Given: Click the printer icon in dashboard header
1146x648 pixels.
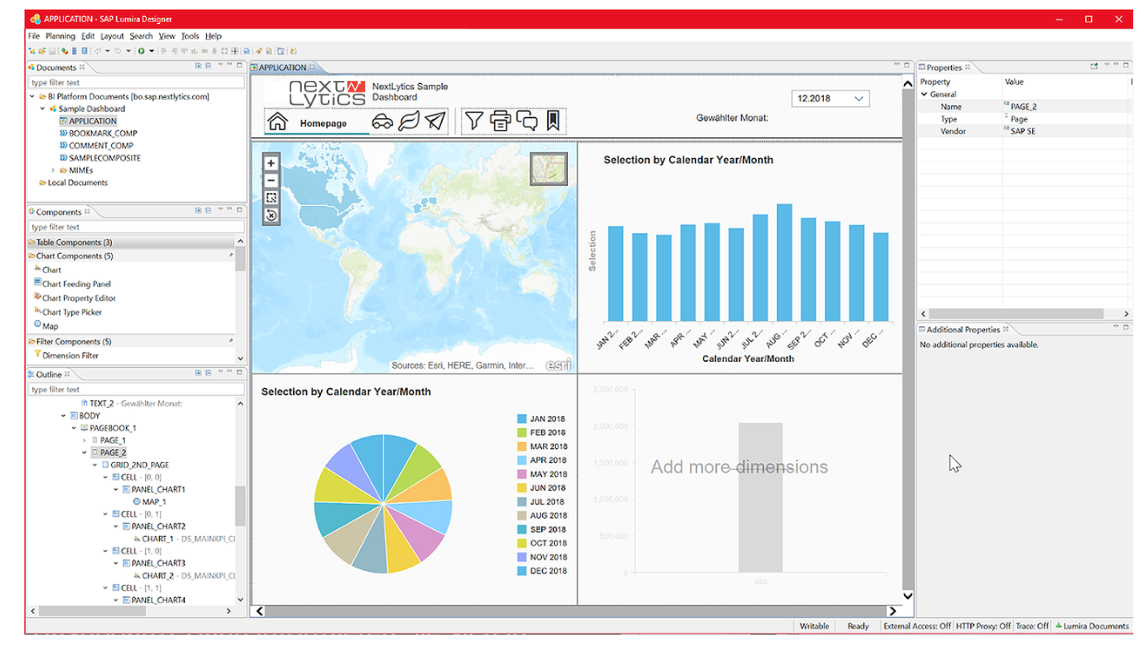Looking at the screenshot, I should pos(501,121).
